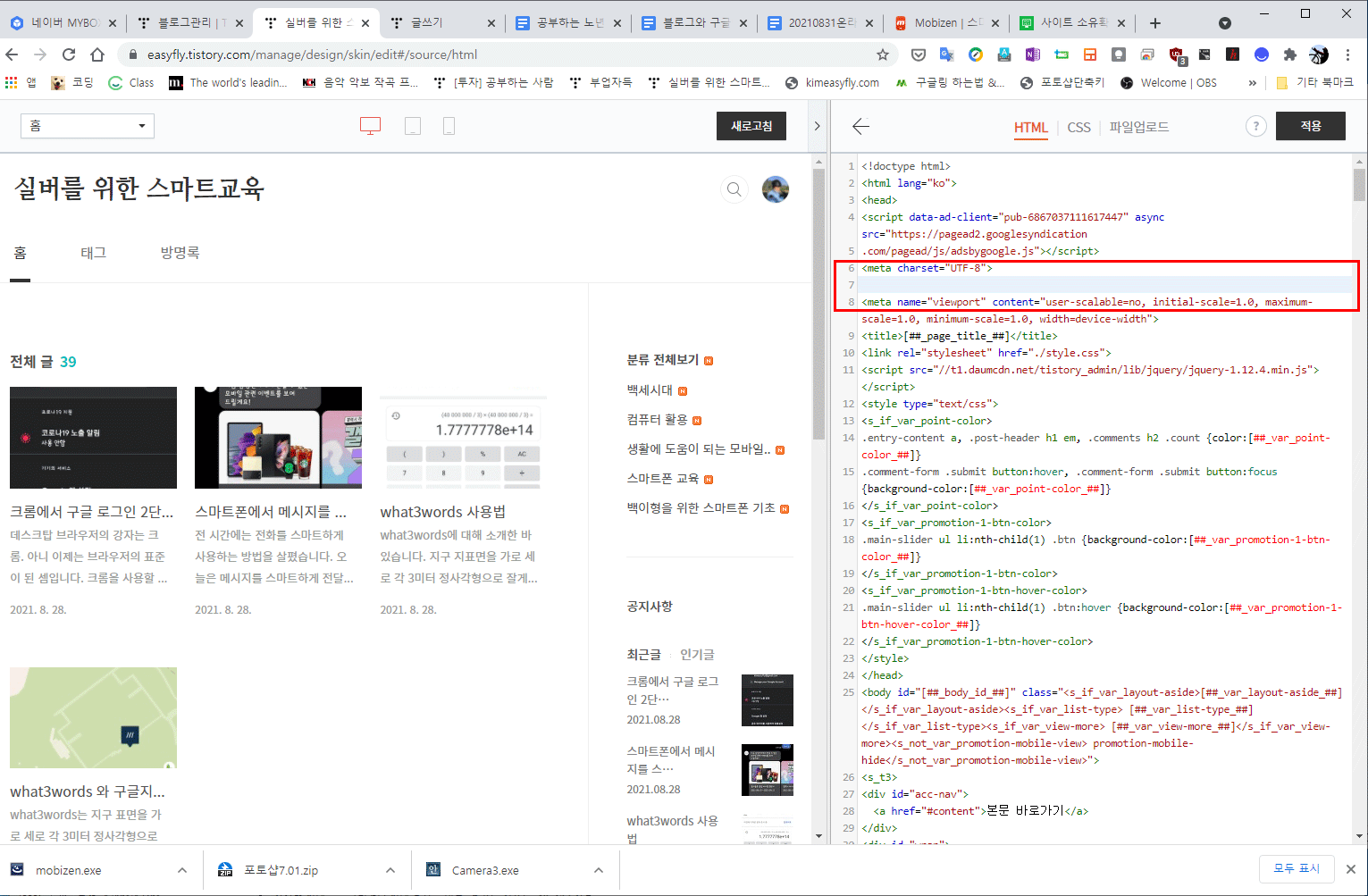Viewport: 1368px width, 896px height.
Task: Open the what3words map post thumbnail
Action: click(x=93, y=717)
